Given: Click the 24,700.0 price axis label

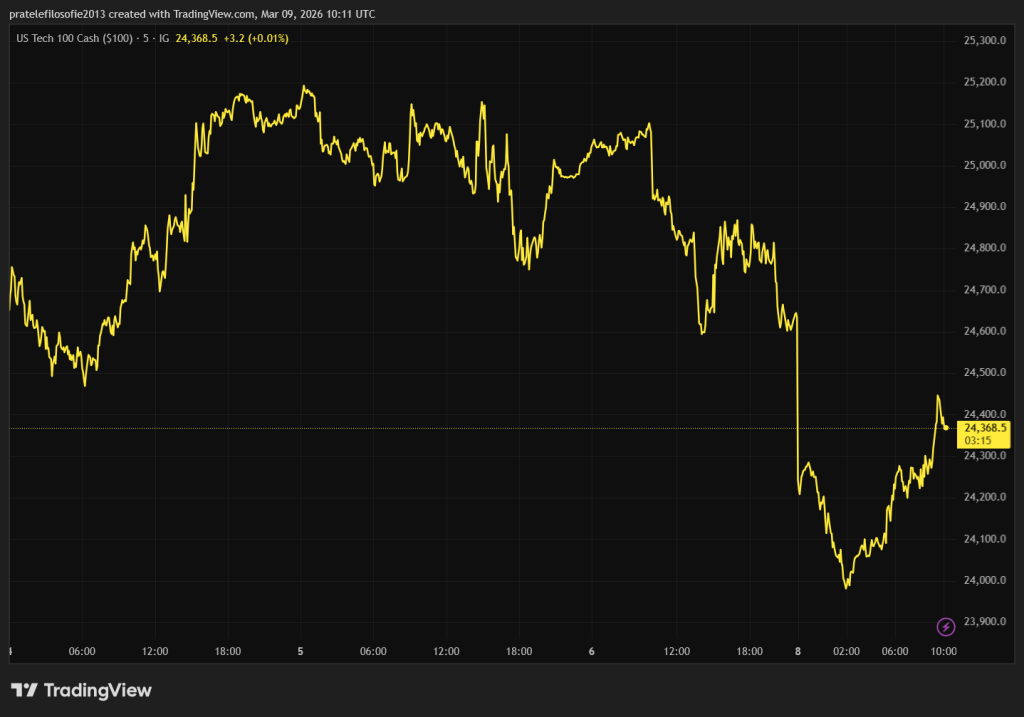Looking at the screenshot, I should [983, 290].
